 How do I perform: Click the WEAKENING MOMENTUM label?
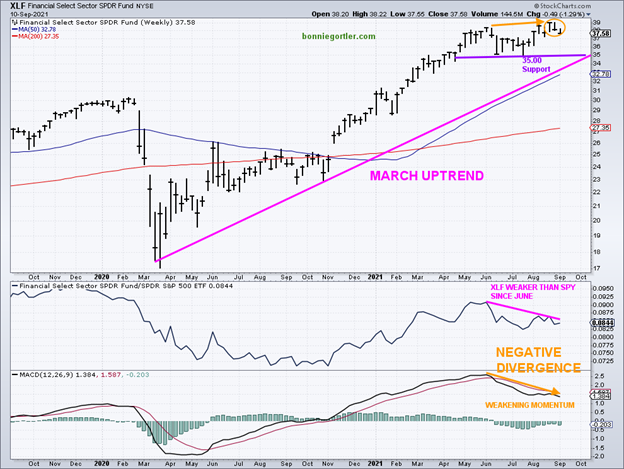(x=530, y=404)
